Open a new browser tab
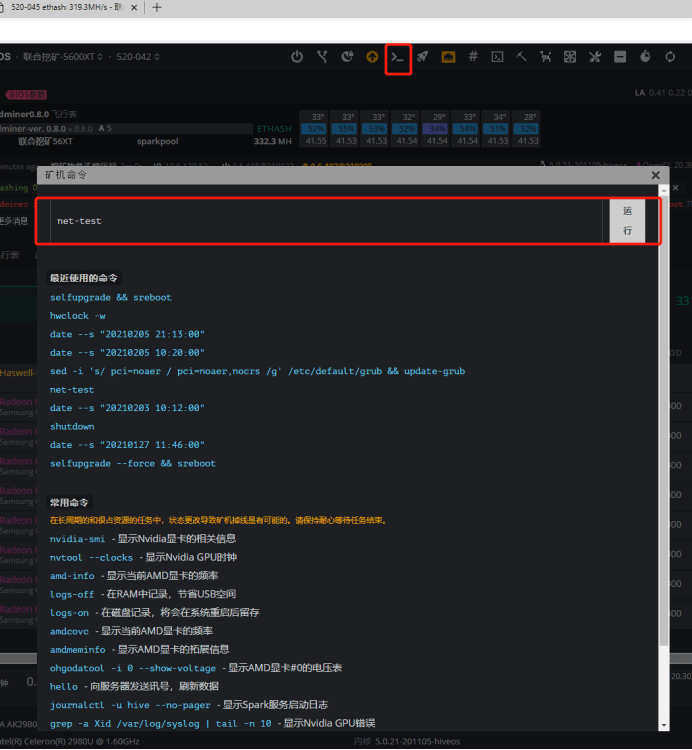692x750 pixels. tap(156, 7)
